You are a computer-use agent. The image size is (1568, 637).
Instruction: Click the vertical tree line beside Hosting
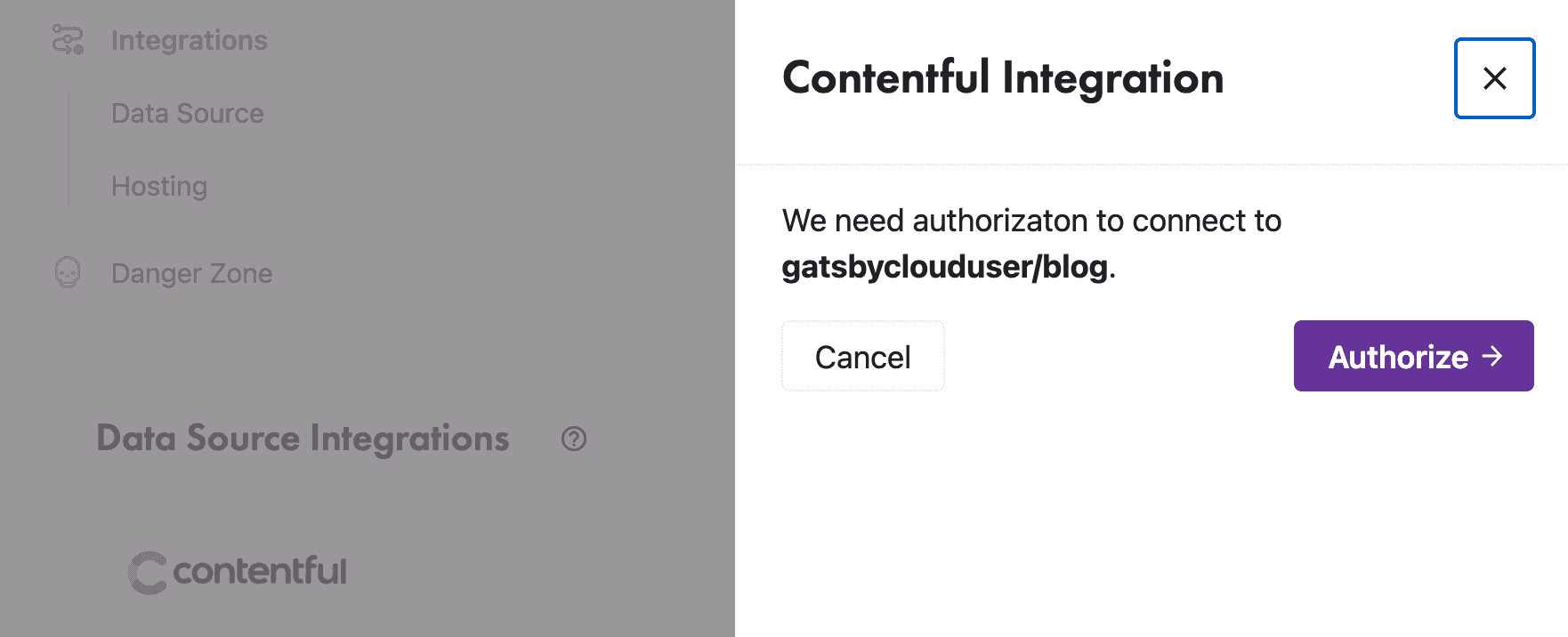pyautogui.click(x=69, y=187)
